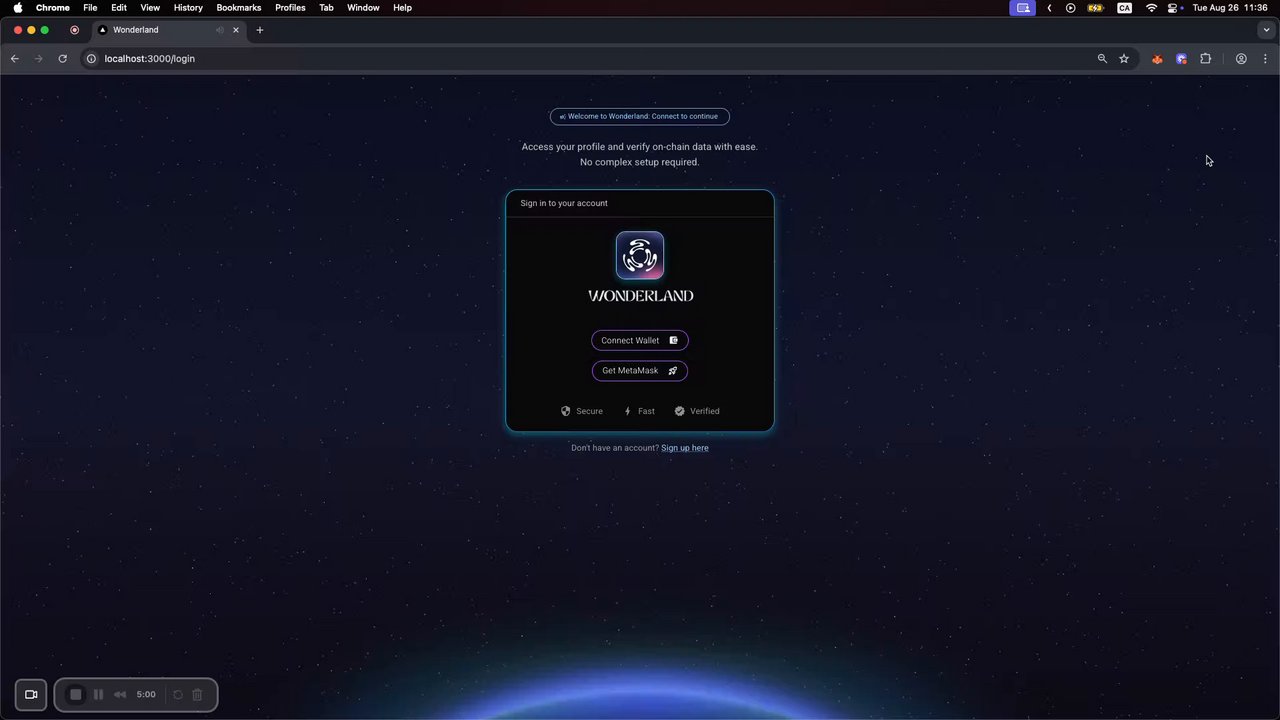Pause the screen recording
1280x720 pixels.
pos(98,695)
